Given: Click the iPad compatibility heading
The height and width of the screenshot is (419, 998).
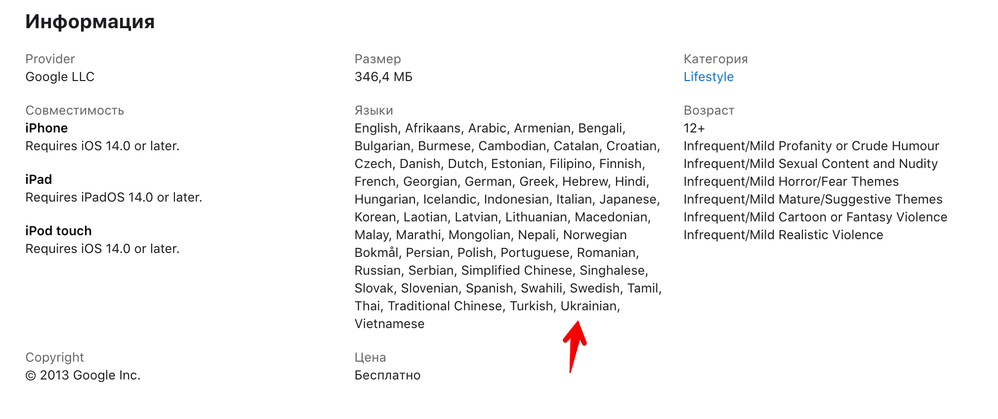Looking at the screenshot, I should (39, 179).
